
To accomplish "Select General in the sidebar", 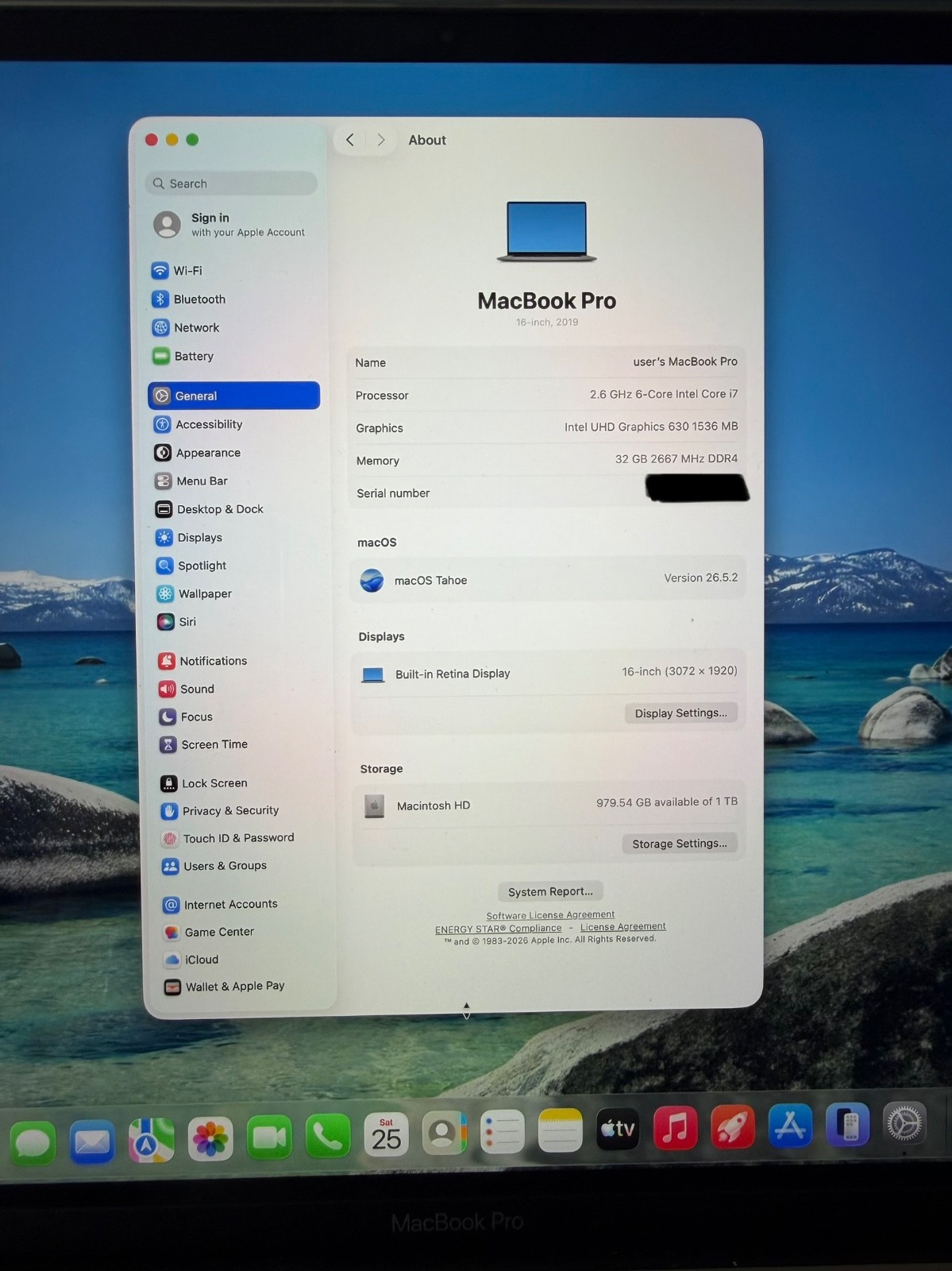I will 234,396.
